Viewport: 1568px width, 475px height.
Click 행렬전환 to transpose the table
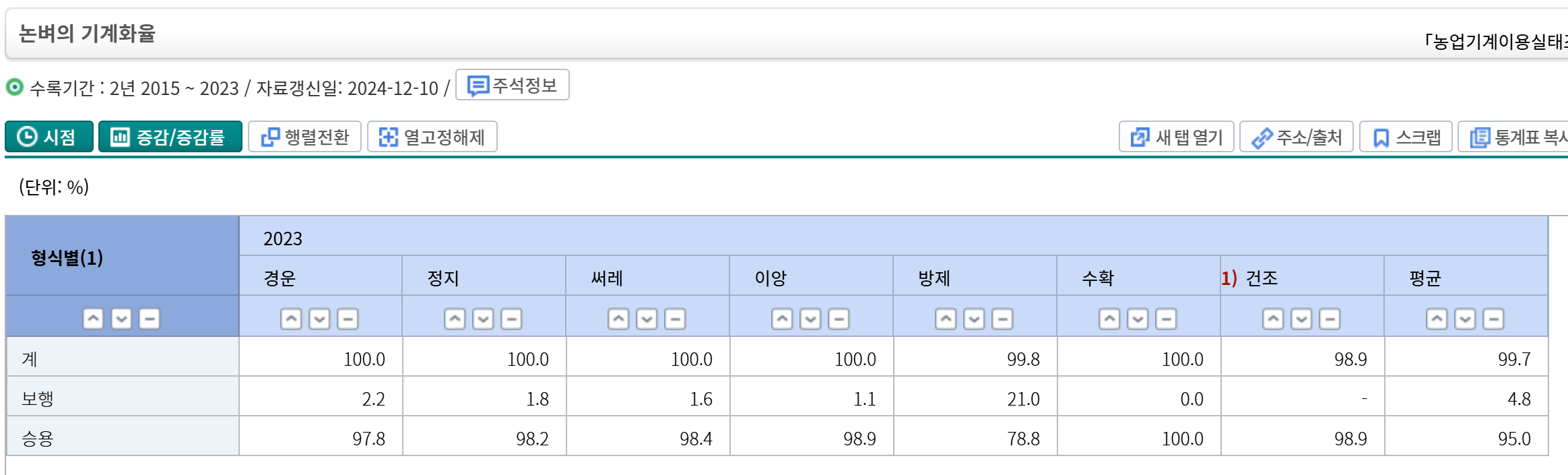point(305,137)
